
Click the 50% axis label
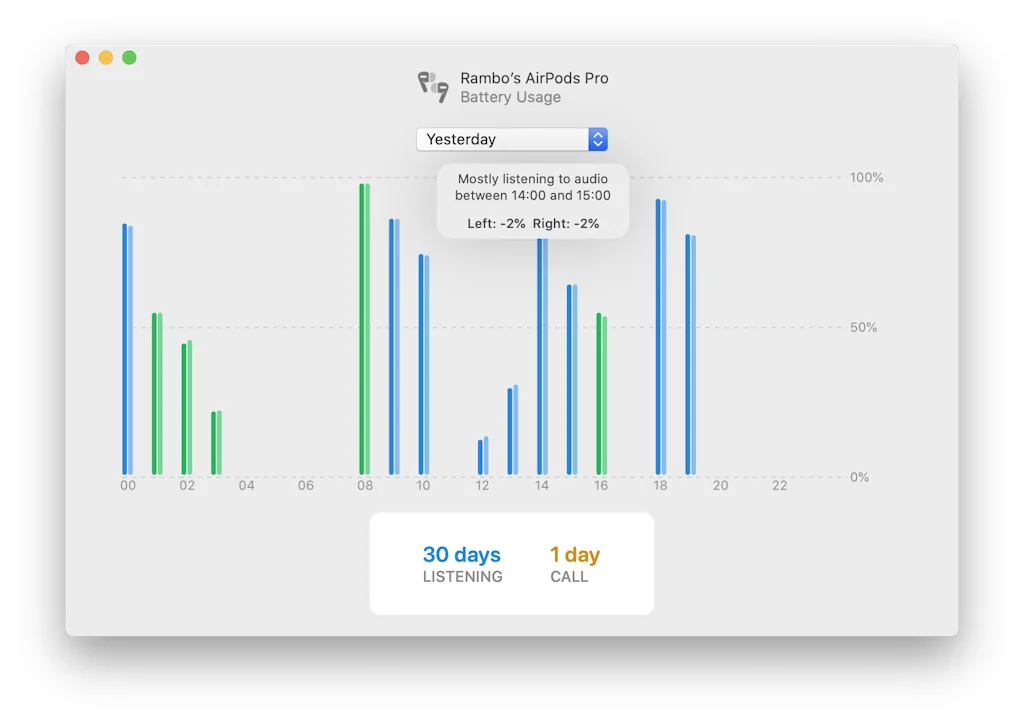pos(863,327)
